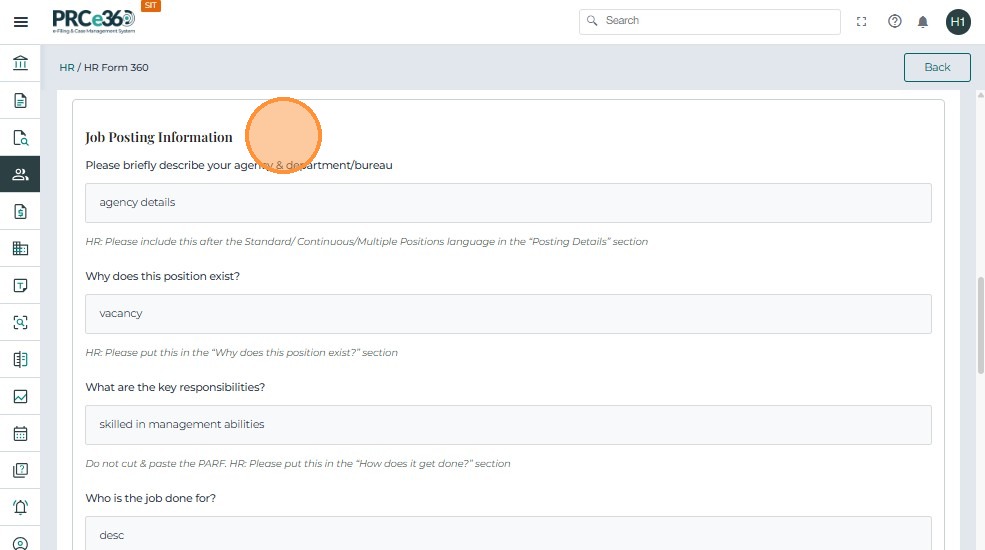The width and height of the screenshot is (985, 550).
Task: Open the dollar invoice sidebar icon
Action: click(x=20, y=211)
